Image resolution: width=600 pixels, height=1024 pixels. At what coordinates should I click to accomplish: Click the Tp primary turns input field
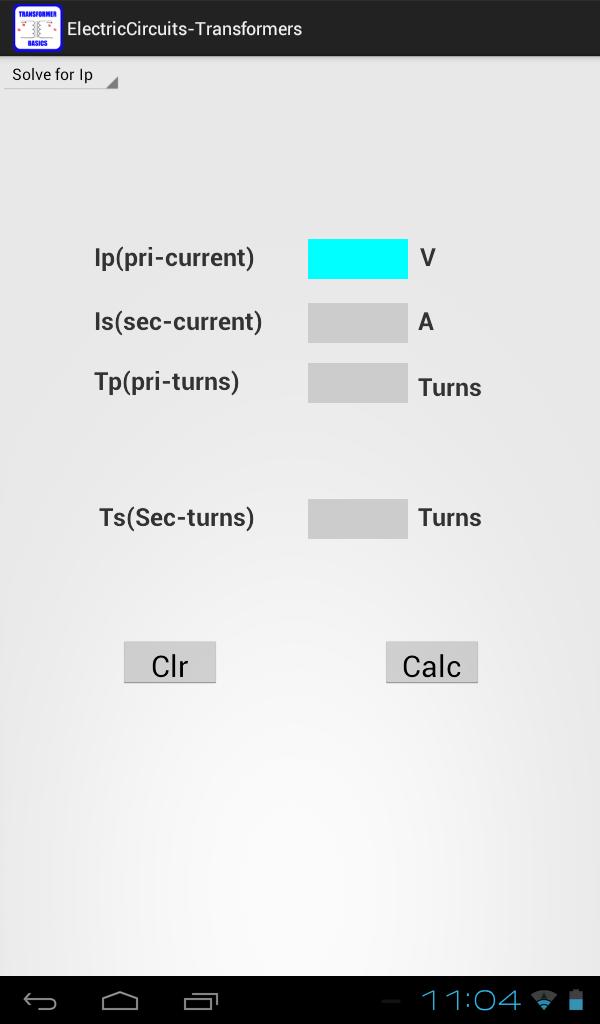coord(357,382)
